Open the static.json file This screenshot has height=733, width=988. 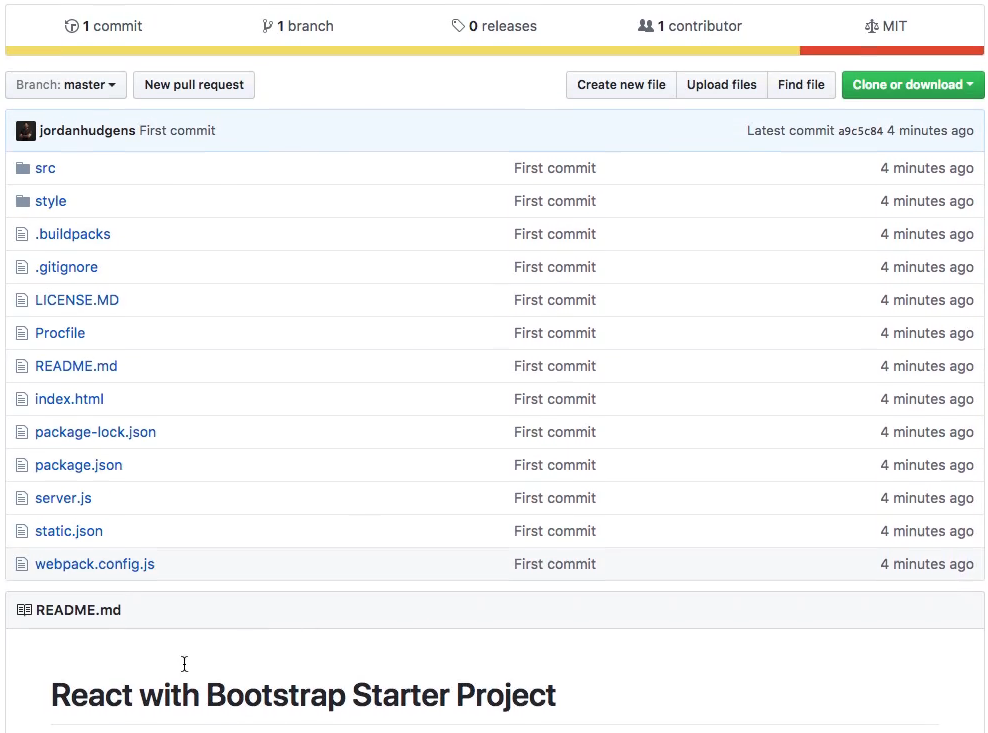click(69, 531)
